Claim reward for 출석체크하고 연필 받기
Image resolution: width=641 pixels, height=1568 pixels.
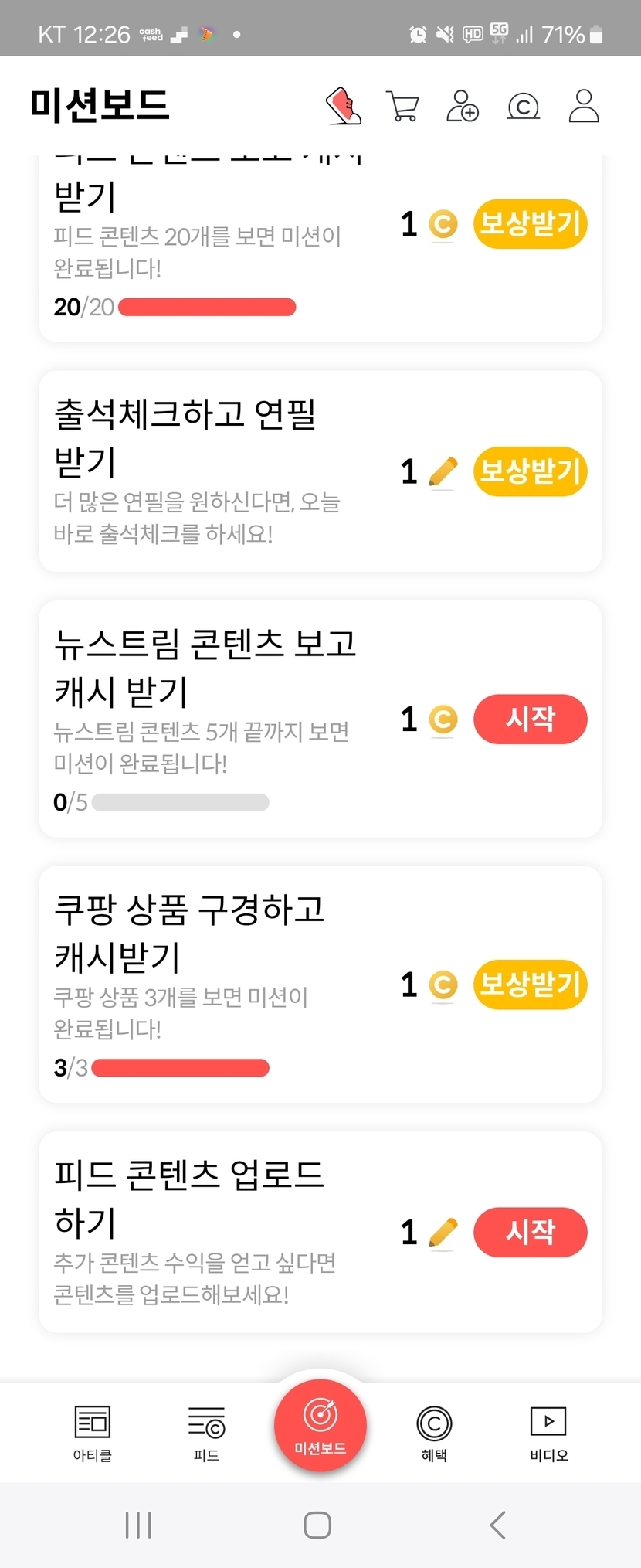(530, 471)
